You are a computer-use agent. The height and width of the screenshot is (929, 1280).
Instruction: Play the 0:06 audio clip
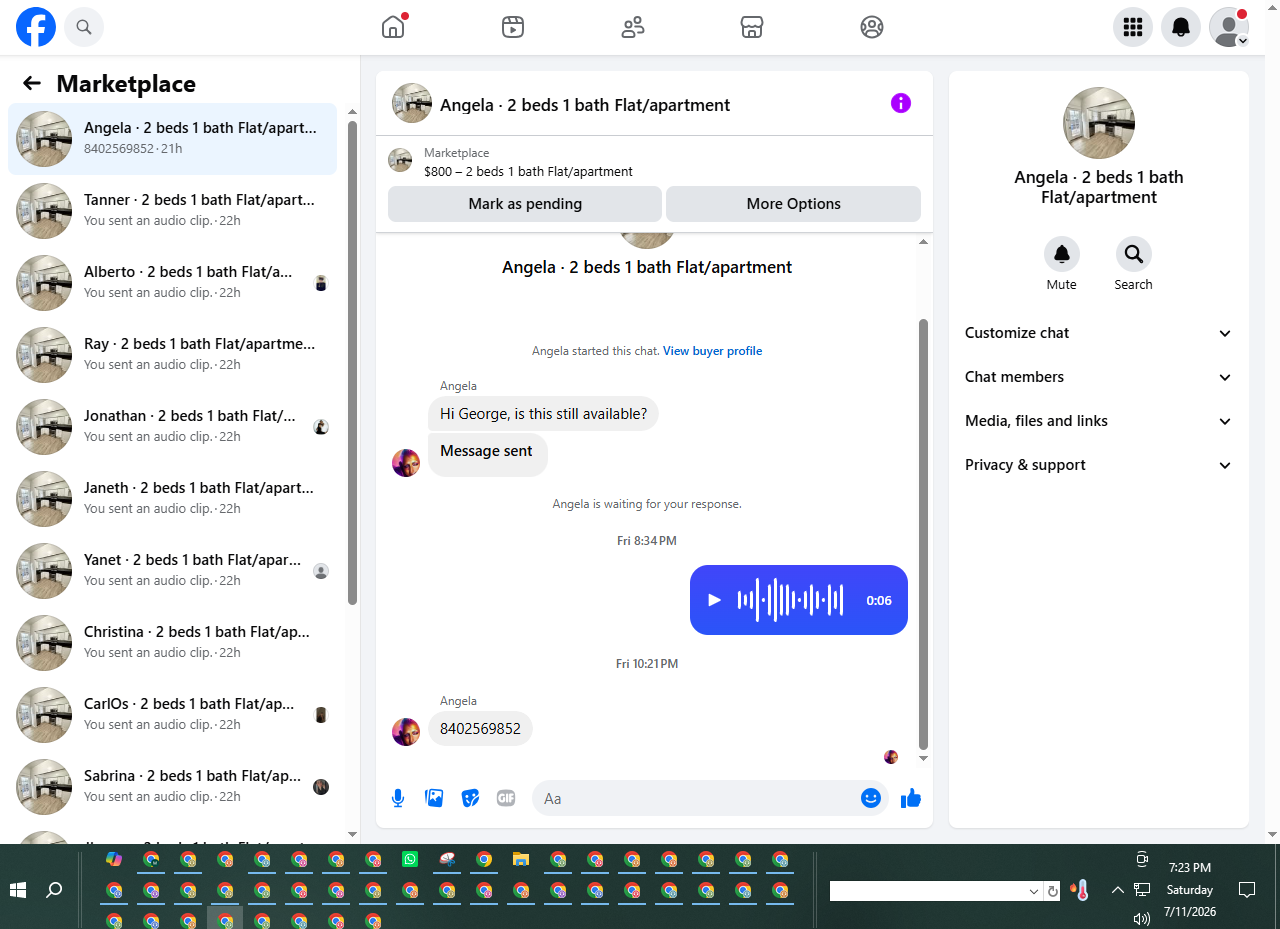click(x=714, y=600)
